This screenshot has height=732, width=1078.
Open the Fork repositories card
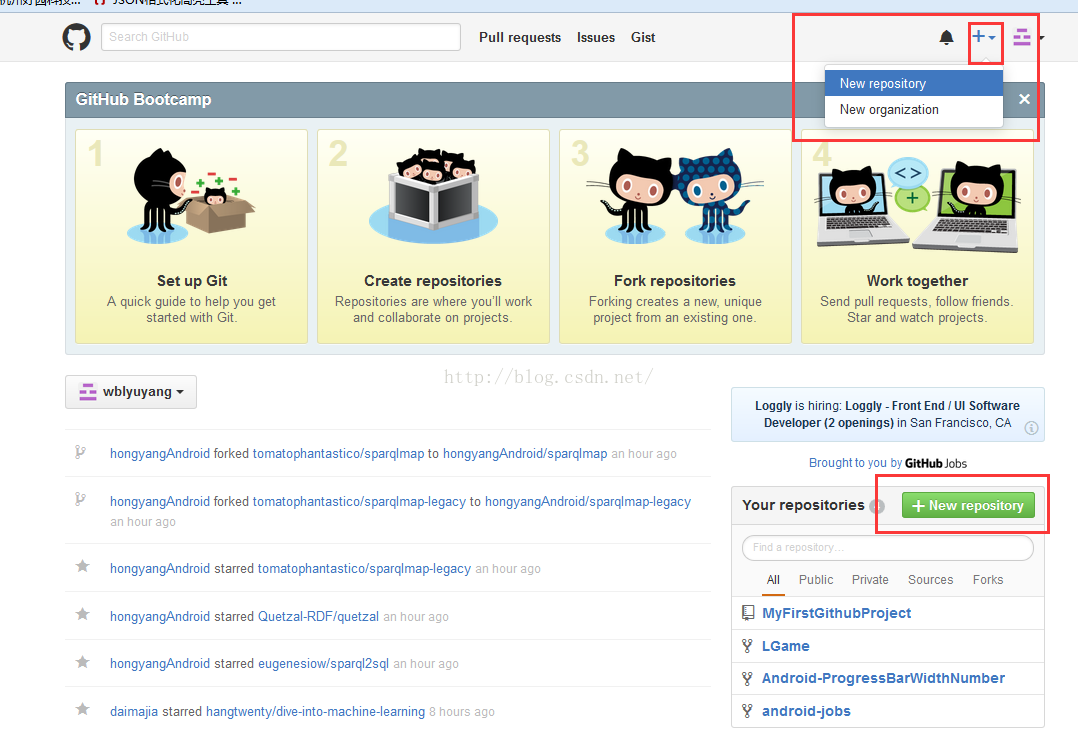[675, 236]
